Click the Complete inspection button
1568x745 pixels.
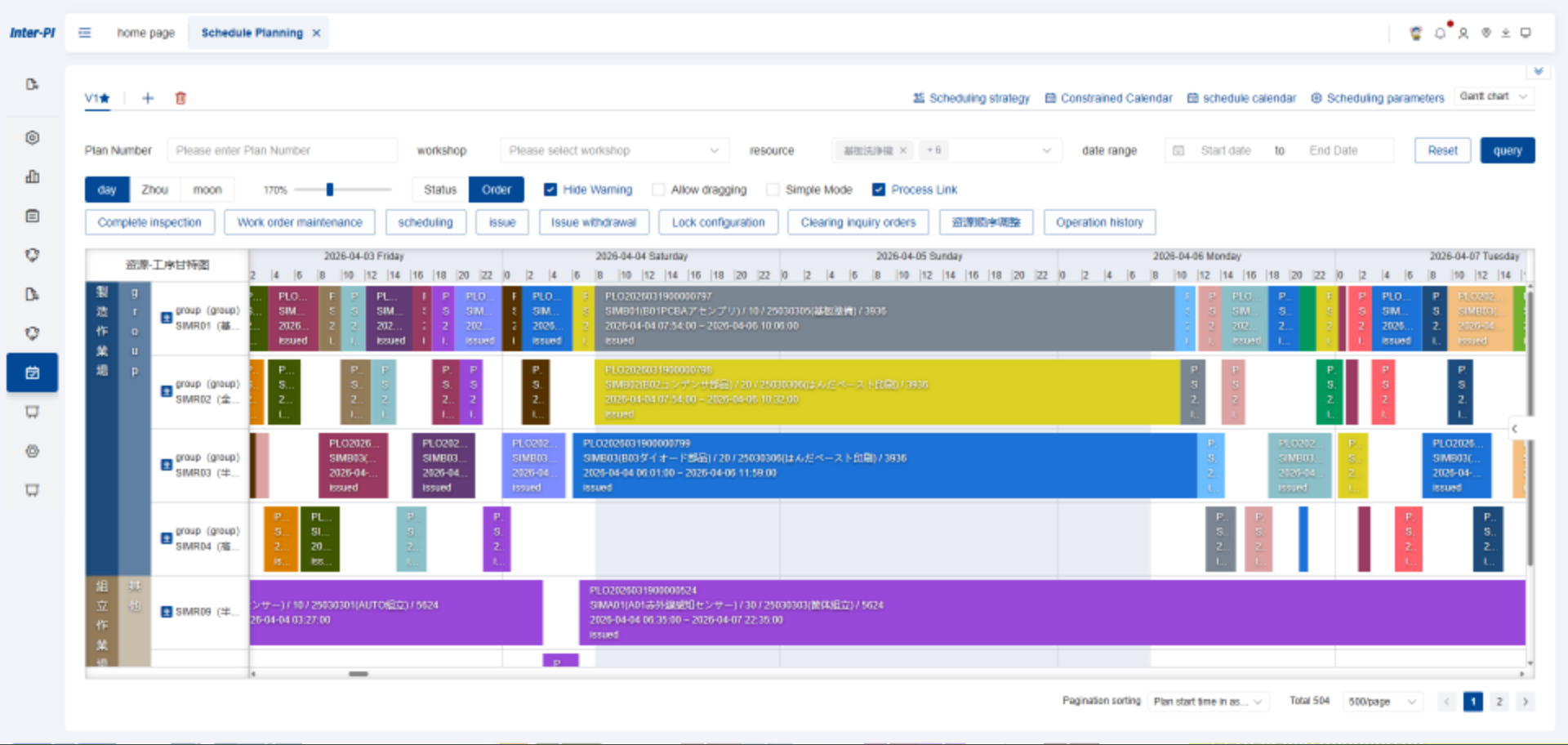click(149, 222)
